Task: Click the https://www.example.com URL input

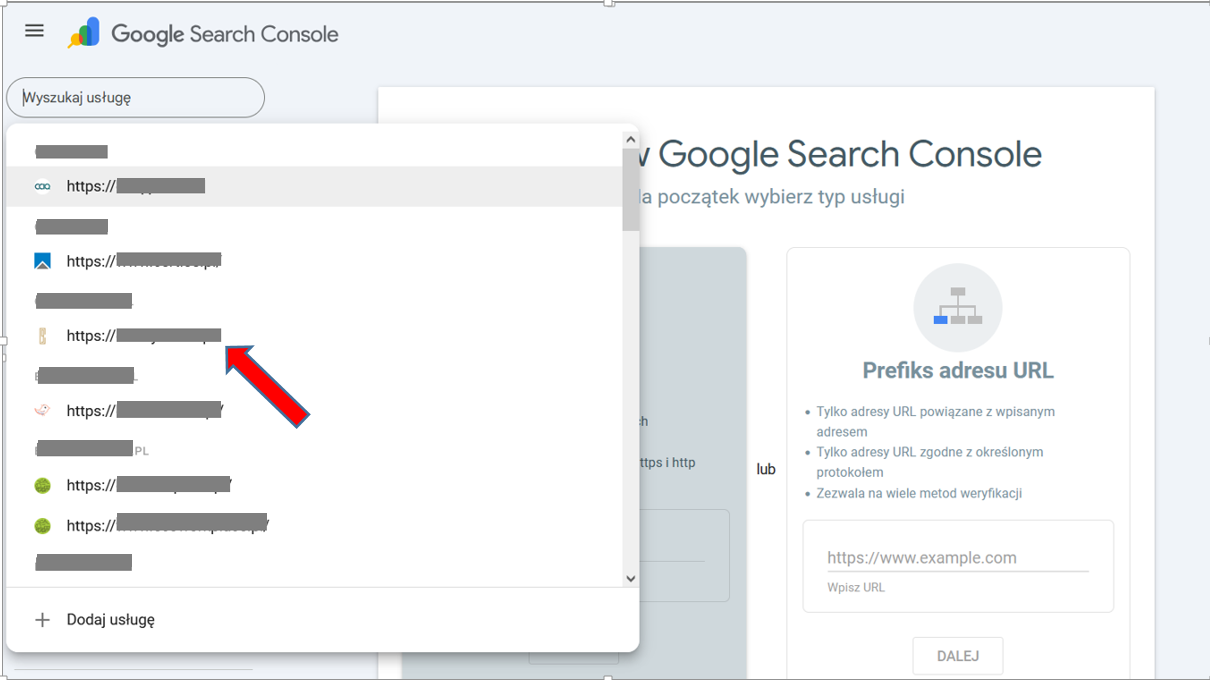Action: coord(957,558)
